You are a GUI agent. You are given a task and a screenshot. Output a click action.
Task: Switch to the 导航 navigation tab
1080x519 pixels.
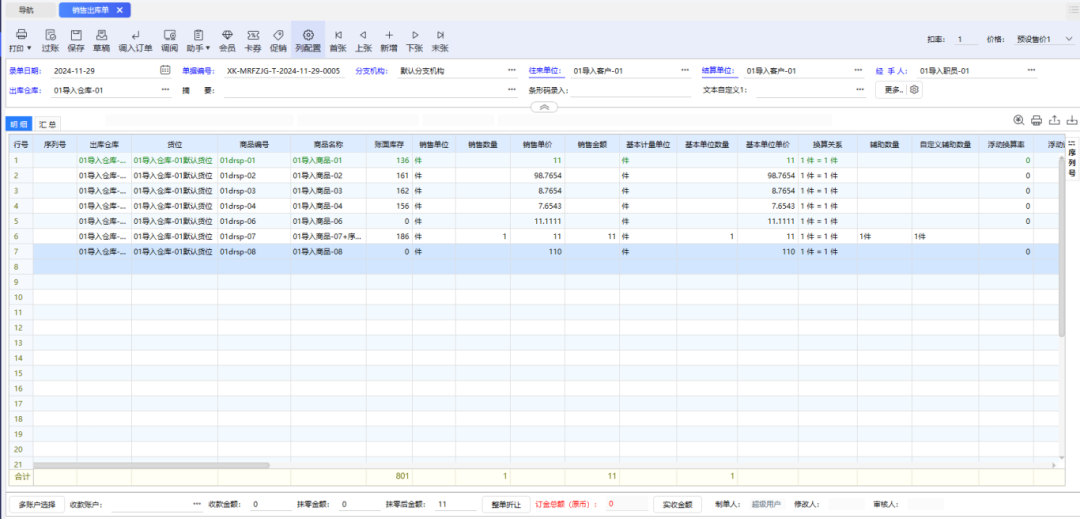(x=27, y=9)
